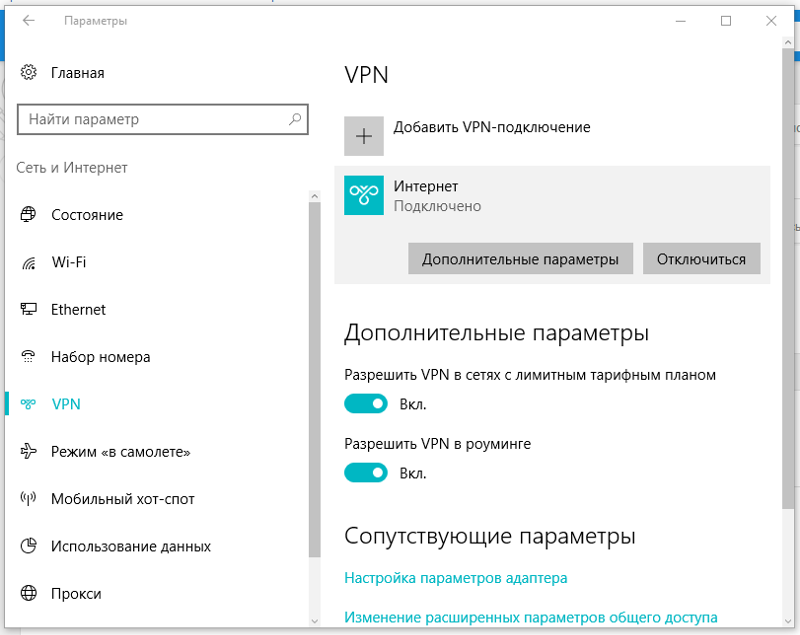
Task: Click the Интернет connection name
Action: 426,186
